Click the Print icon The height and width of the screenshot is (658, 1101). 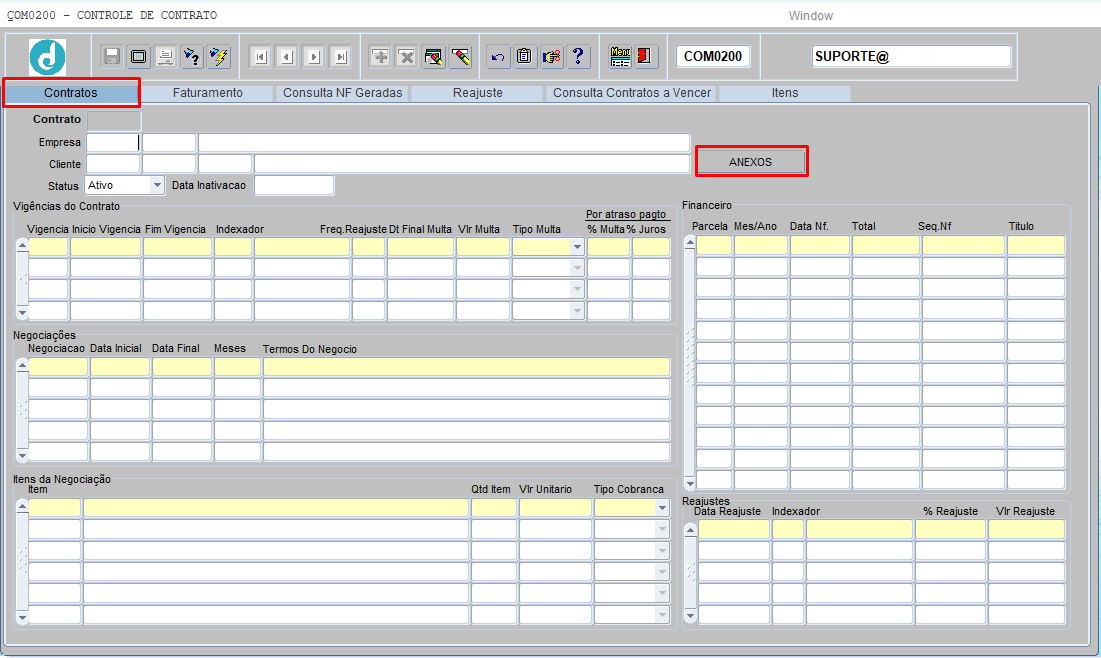[165, 56]
